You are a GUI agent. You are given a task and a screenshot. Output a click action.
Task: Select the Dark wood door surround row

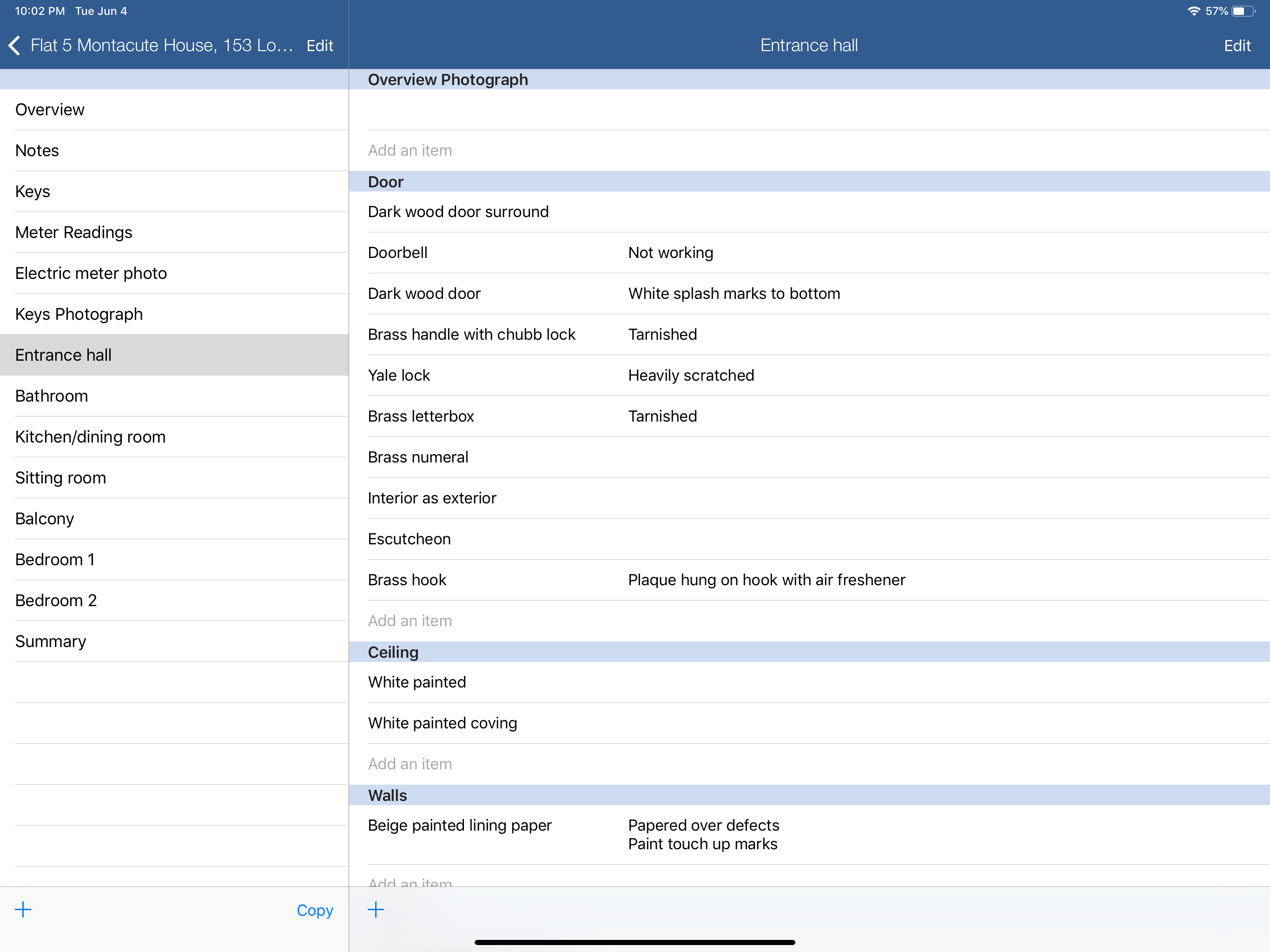pyautogui.click(x=809, y=212)
